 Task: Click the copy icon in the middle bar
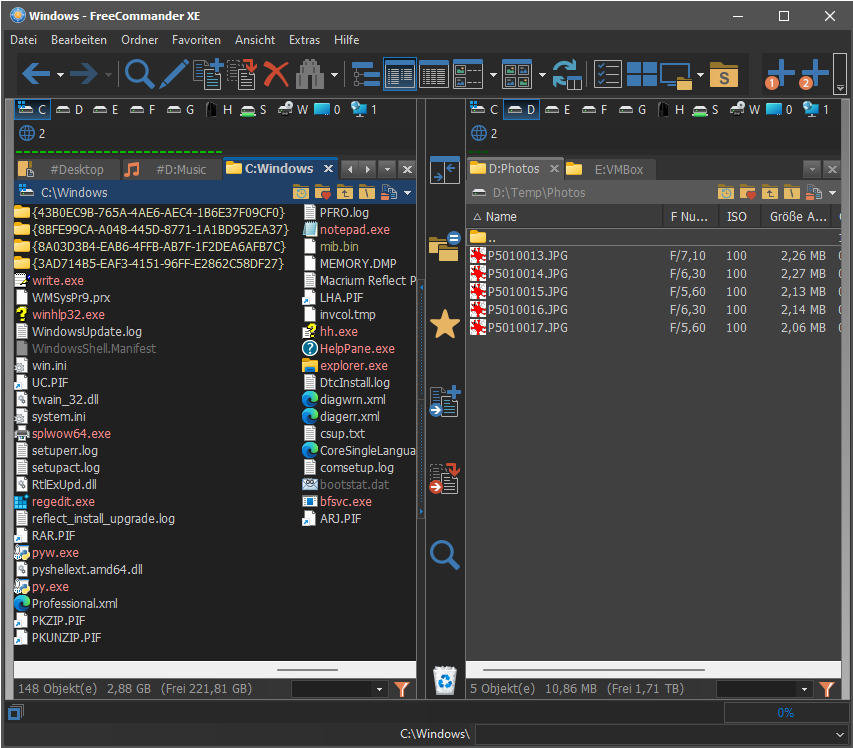(x=444, y=401)
